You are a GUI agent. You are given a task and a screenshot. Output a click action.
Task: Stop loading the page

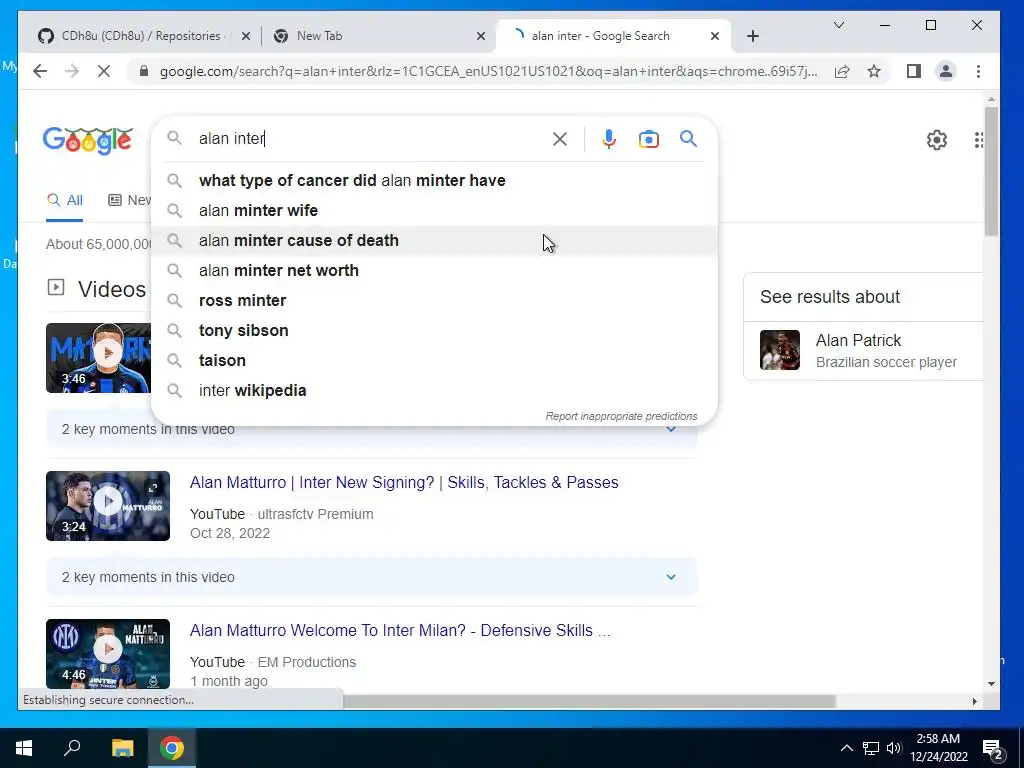(104, 71)
